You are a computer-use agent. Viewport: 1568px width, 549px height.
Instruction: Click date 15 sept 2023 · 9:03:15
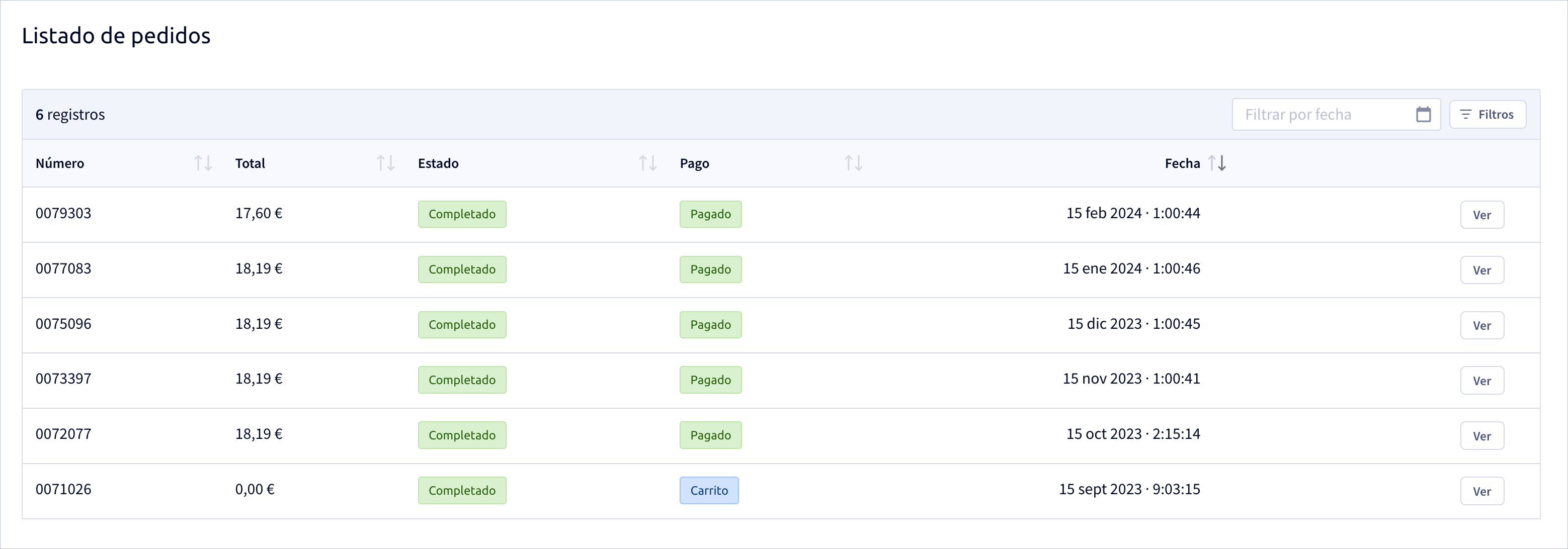pyautogui.click(x=1130, y=489)
